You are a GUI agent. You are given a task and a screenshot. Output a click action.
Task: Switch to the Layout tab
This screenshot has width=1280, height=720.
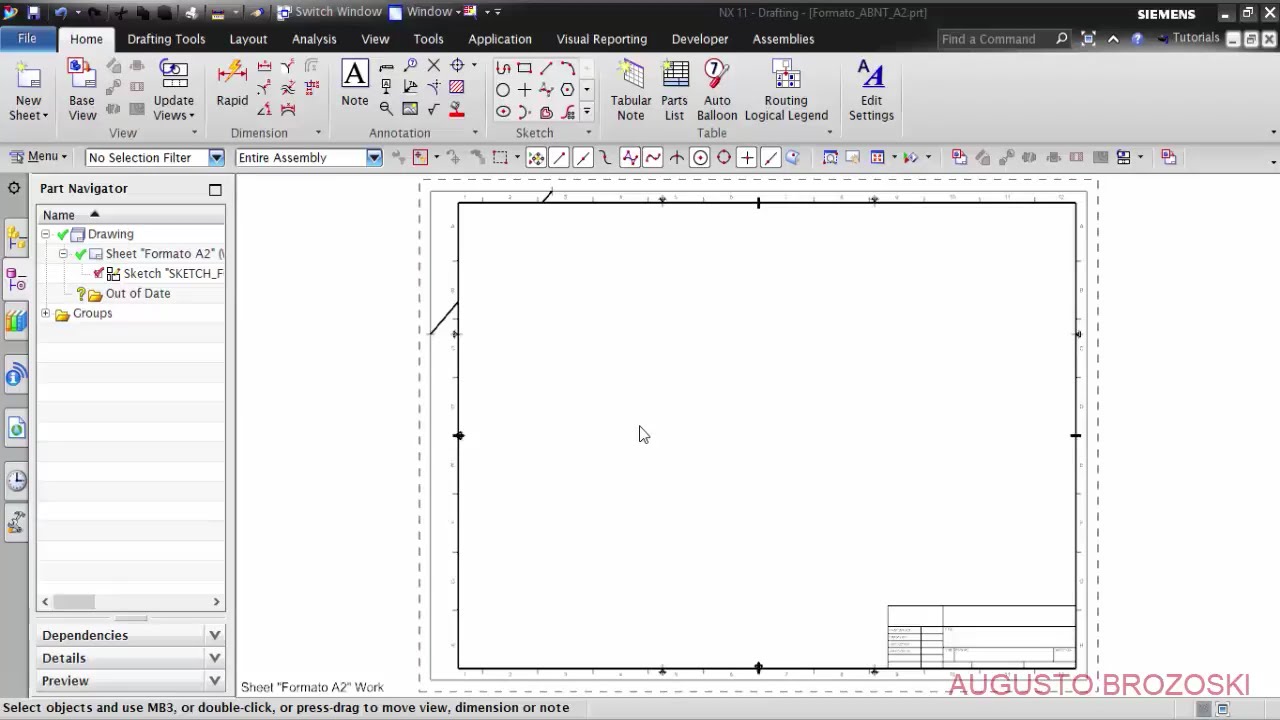click(248, 39)
